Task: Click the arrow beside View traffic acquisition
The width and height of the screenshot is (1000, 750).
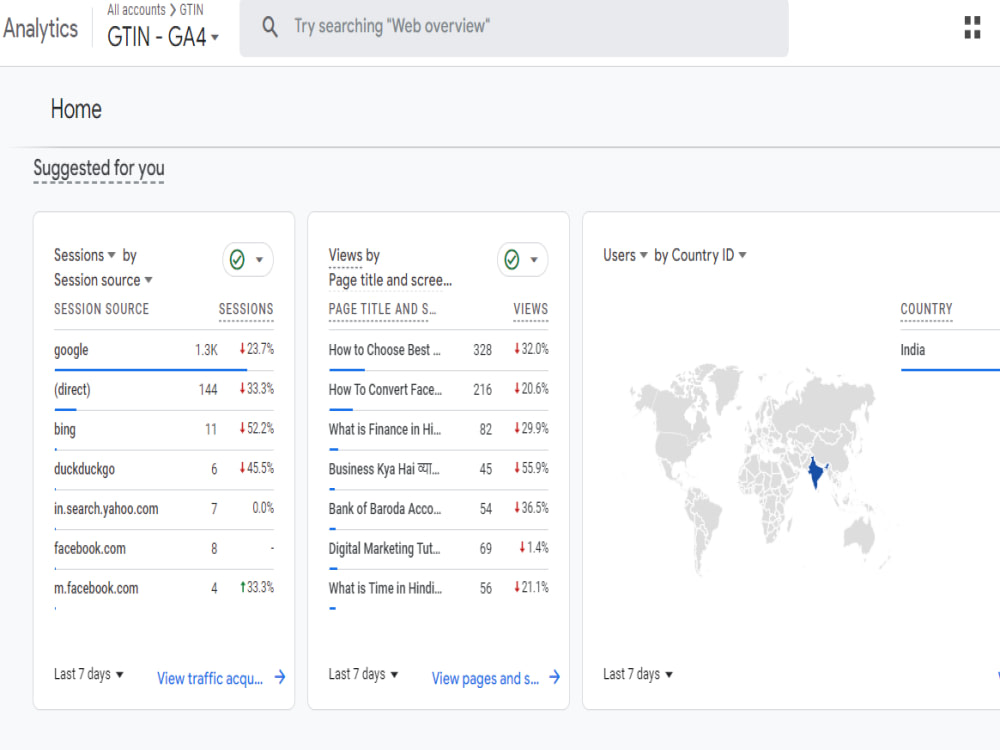Action: 280,678
